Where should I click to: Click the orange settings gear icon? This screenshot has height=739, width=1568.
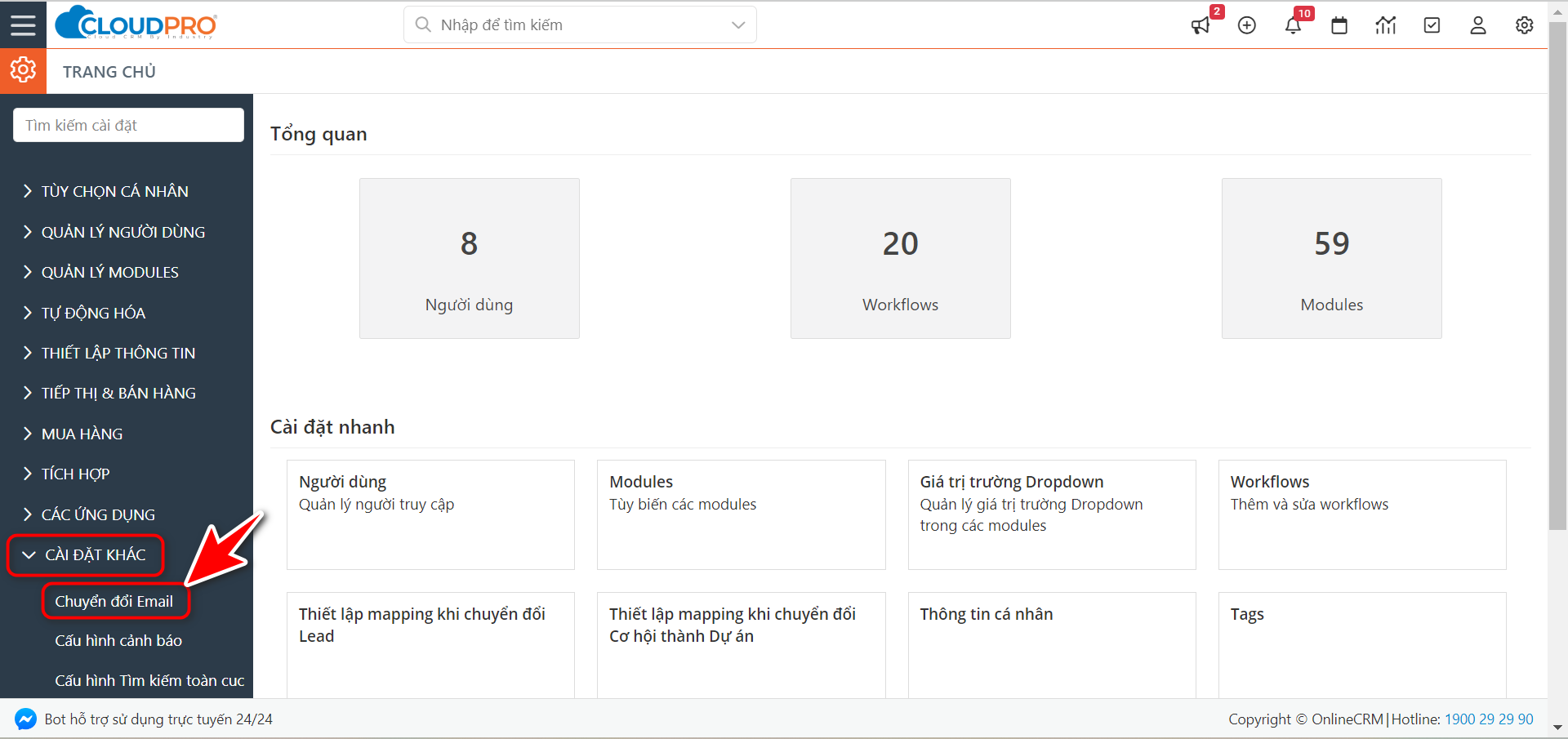coord(23,70)
